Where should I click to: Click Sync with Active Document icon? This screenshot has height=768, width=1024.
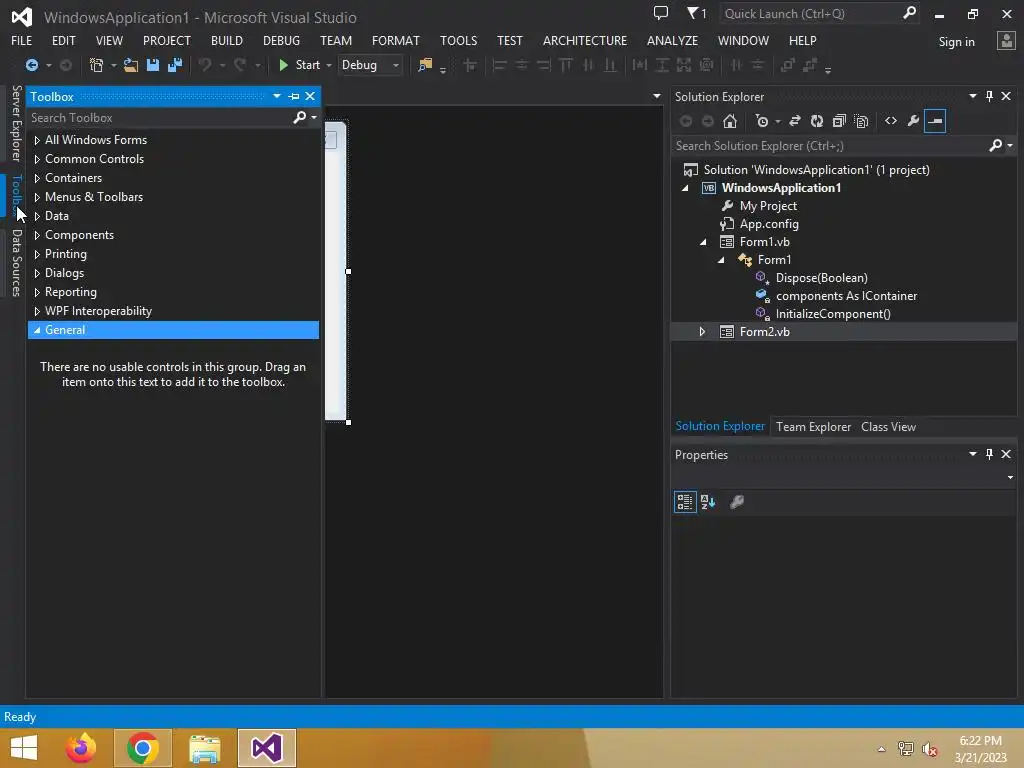(795, 121)
